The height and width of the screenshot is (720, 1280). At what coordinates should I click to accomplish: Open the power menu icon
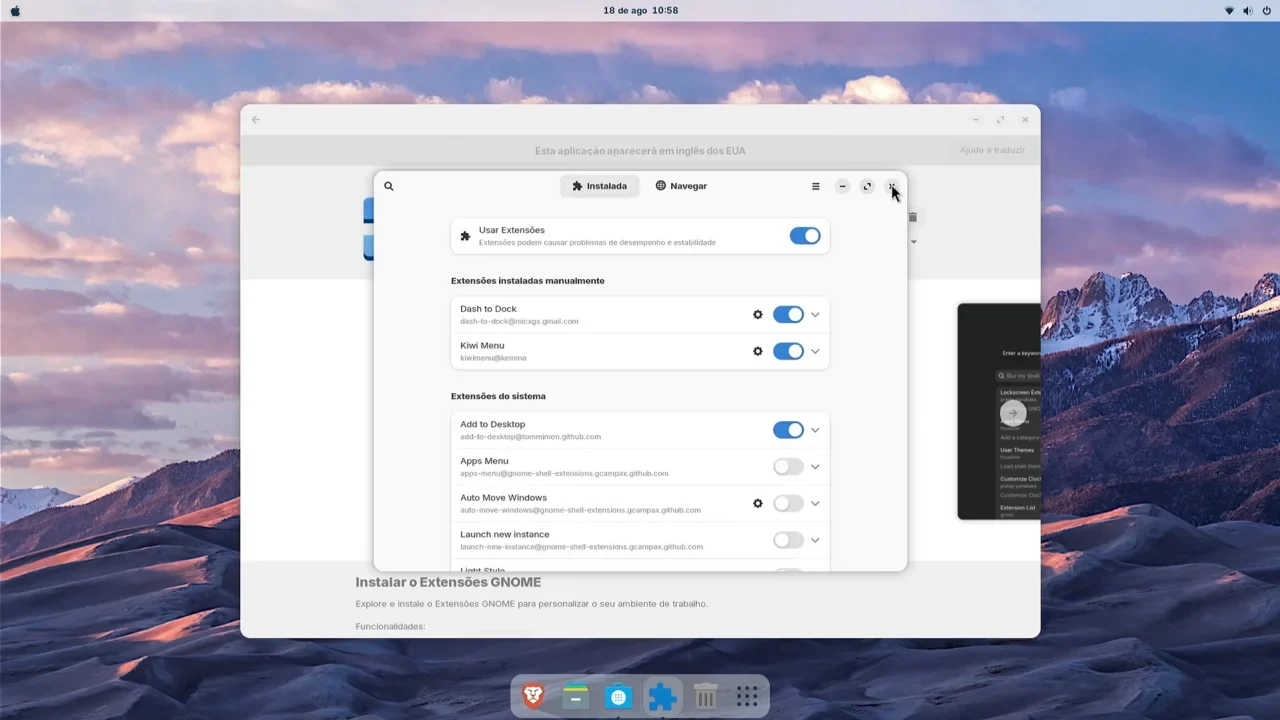[1267, 11]
